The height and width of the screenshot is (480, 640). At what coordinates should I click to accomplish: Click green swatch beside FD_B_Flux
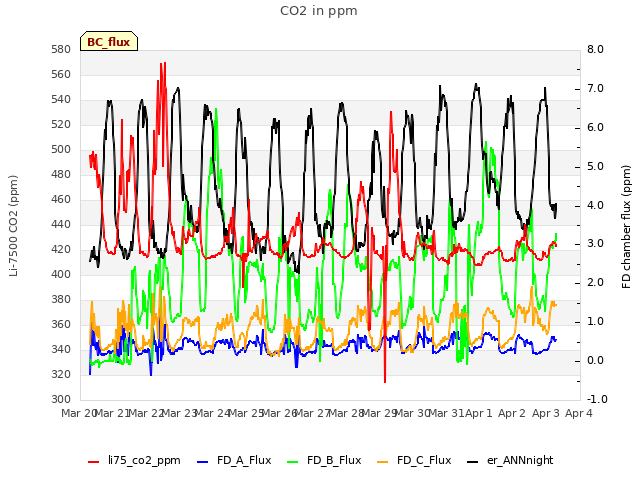(x=293, y=462)
